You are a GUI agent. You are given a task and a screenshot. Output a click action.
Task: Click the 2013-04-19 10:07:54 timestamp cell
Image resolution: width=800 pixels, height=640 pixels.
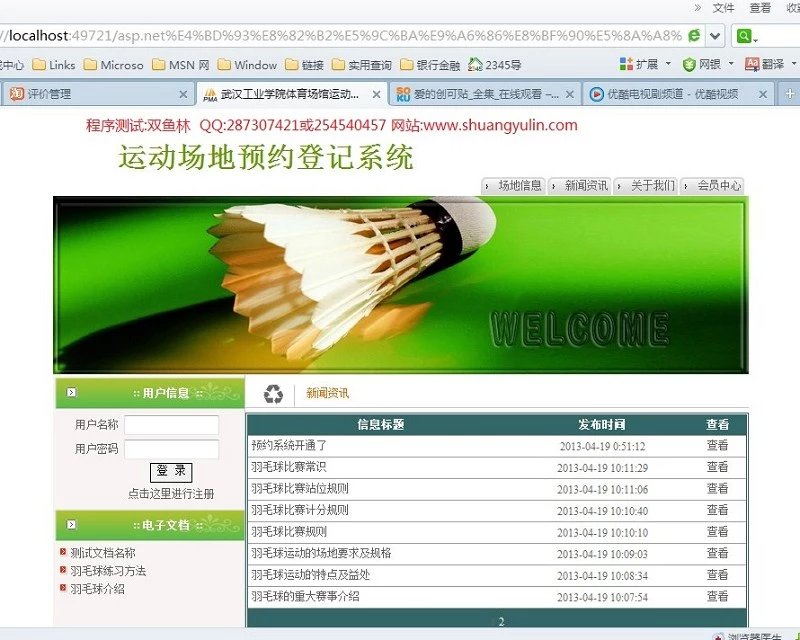coord(602,597)
